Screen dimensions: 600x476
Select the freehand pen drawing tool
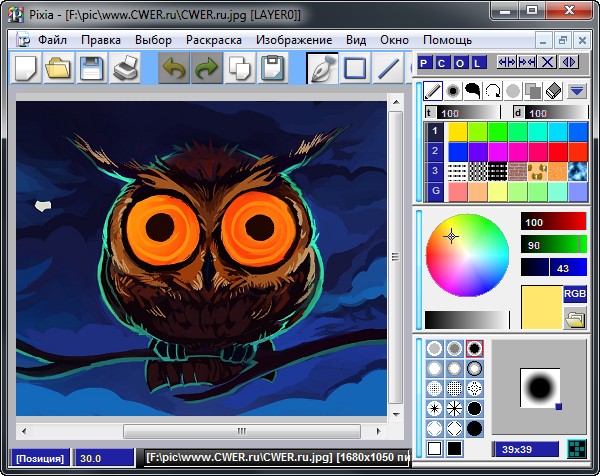(322, 68)
